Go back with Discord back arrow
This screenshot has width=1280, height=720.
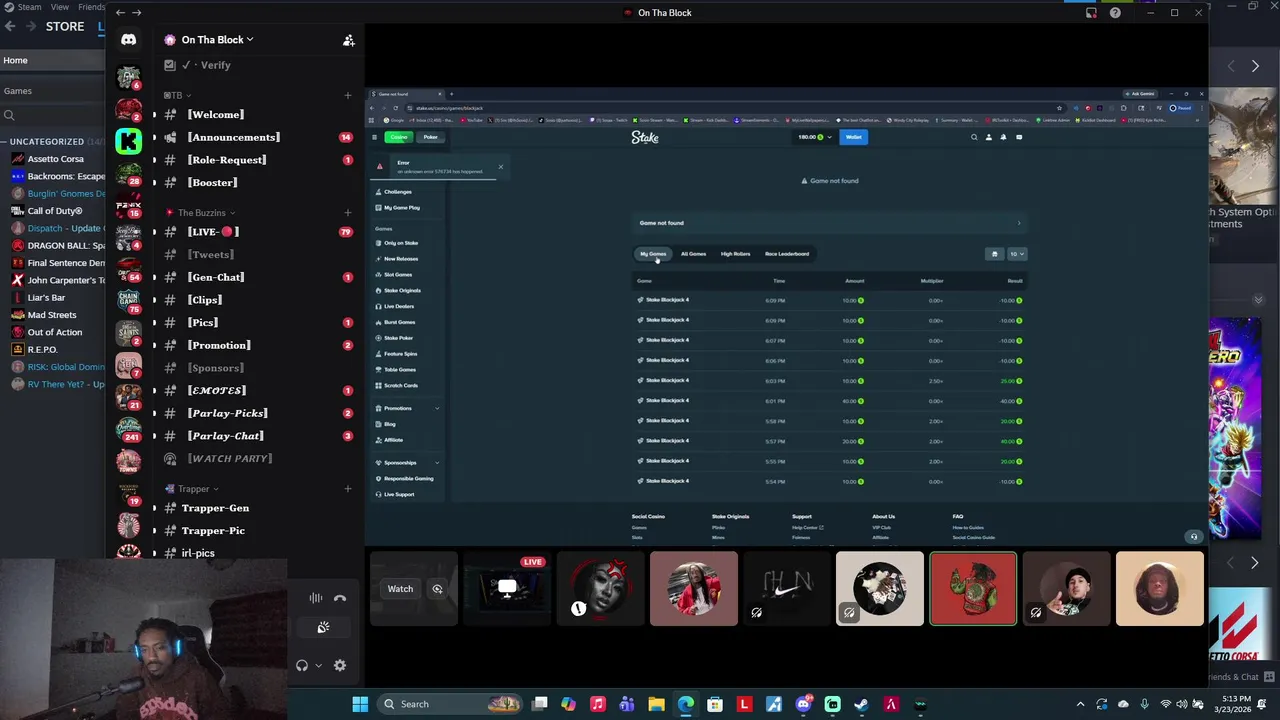(x=120, y=13)
